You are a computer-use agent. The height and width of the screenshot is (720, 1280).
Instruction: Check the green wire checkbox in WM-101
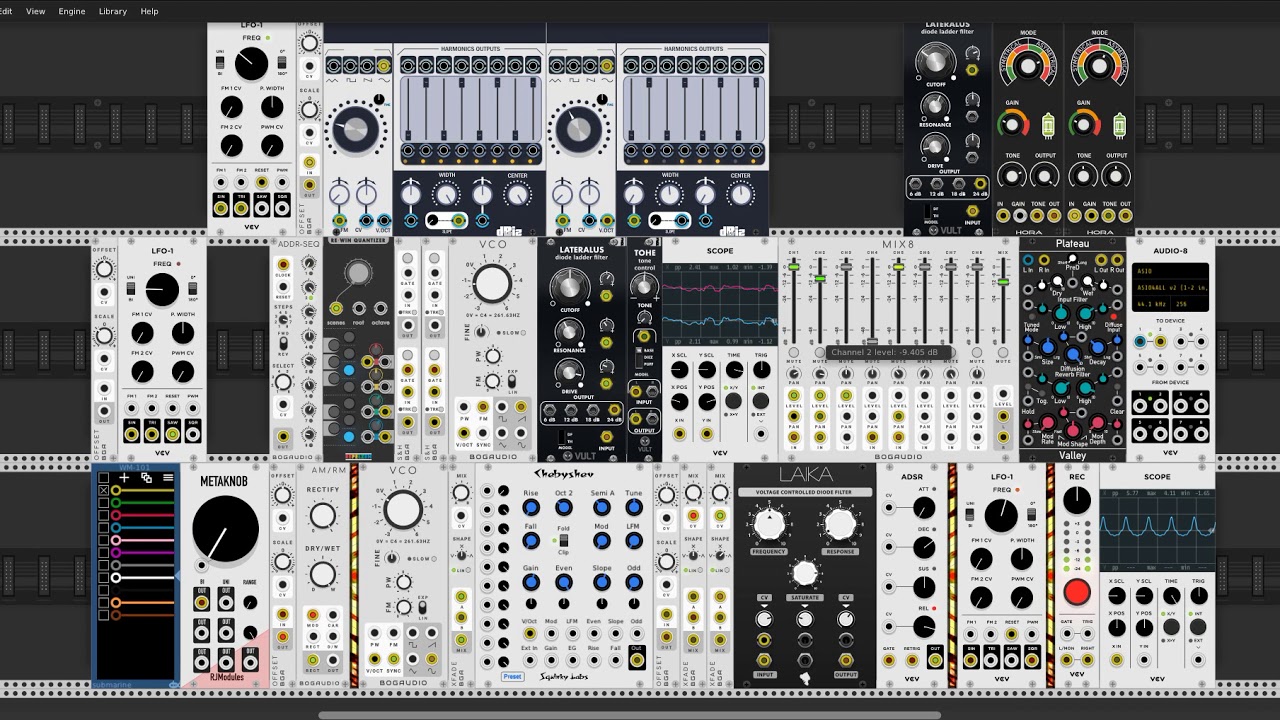(x=103, y=503)
